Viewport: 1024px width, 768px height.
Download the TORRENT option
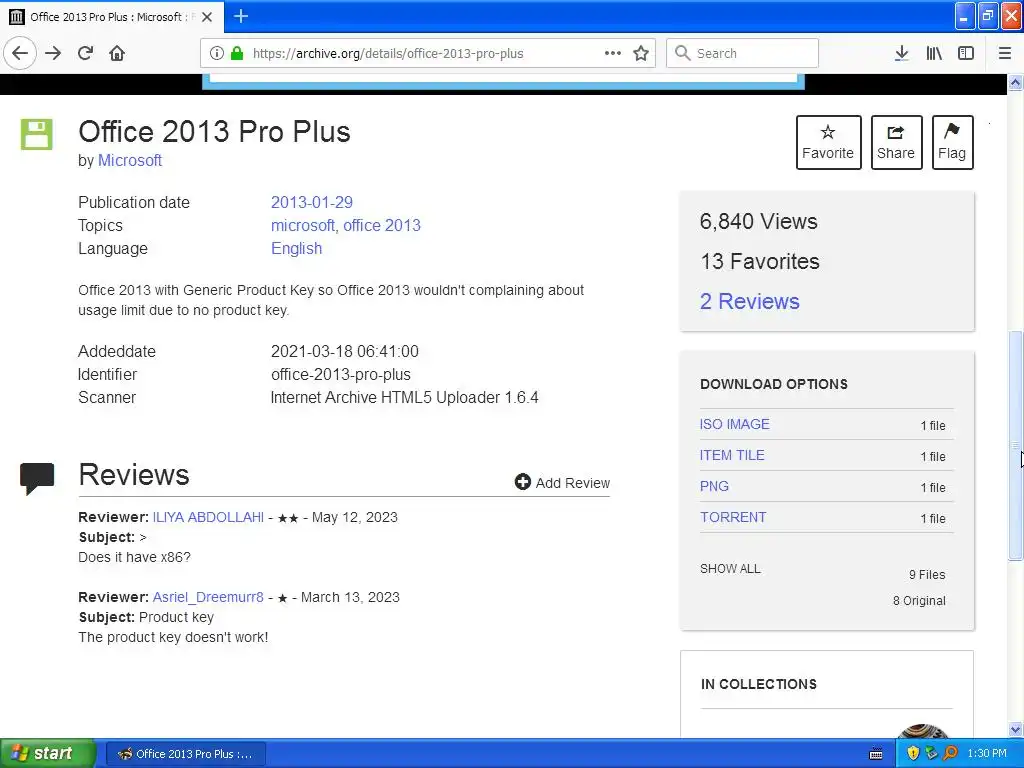tap(733, 517)
